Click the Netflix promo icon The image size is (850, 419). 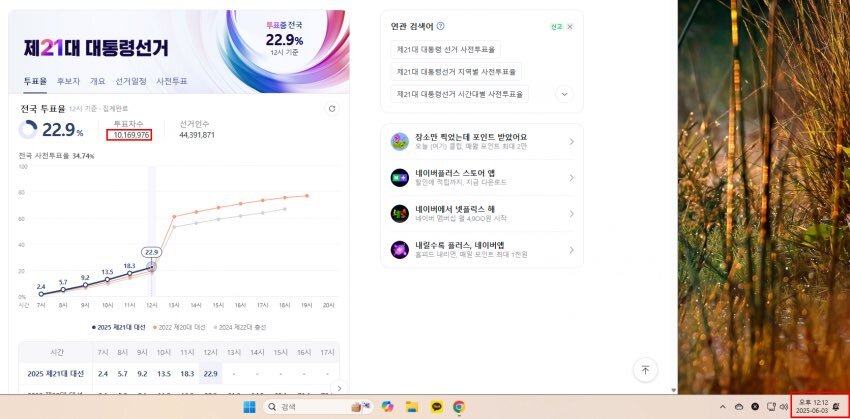400,214
